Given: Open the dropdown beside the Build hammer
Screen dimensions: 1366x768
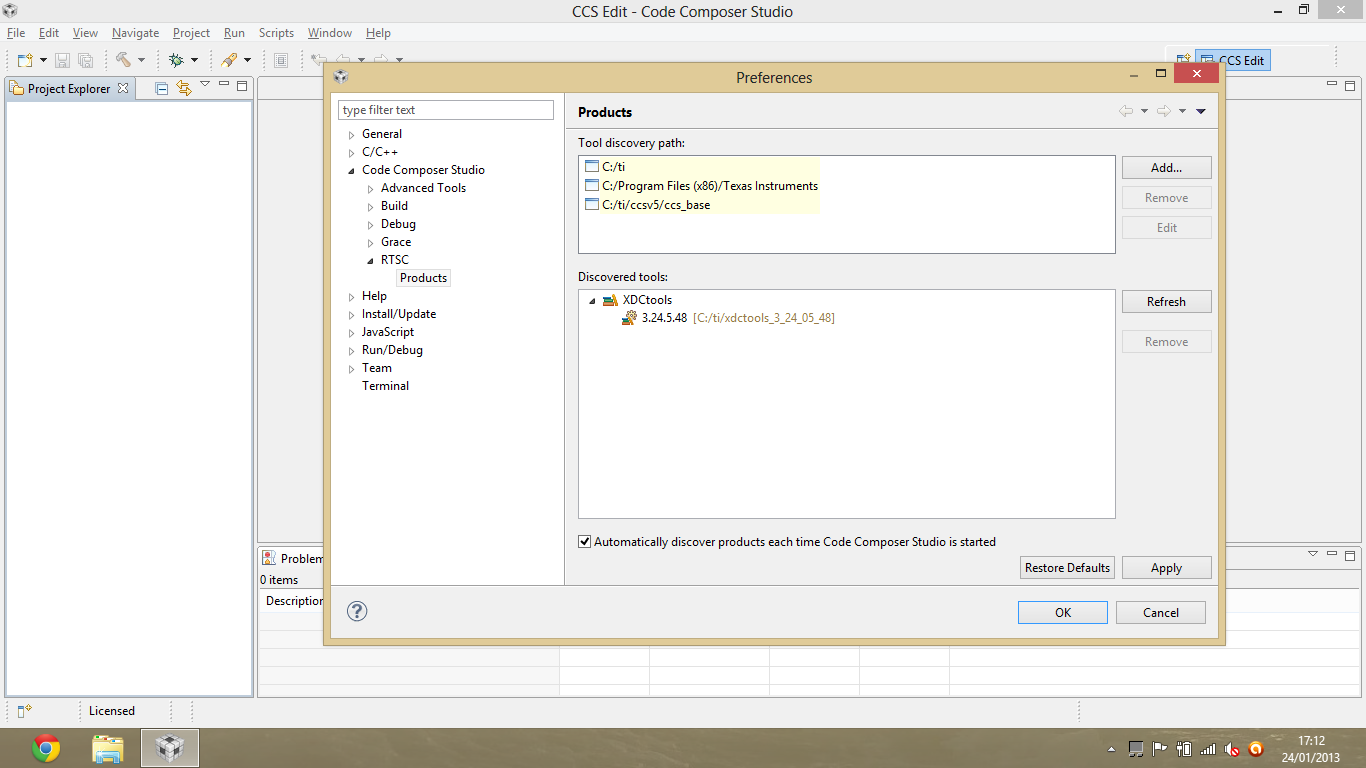Looking at the screenshot, I should point(141,60).
